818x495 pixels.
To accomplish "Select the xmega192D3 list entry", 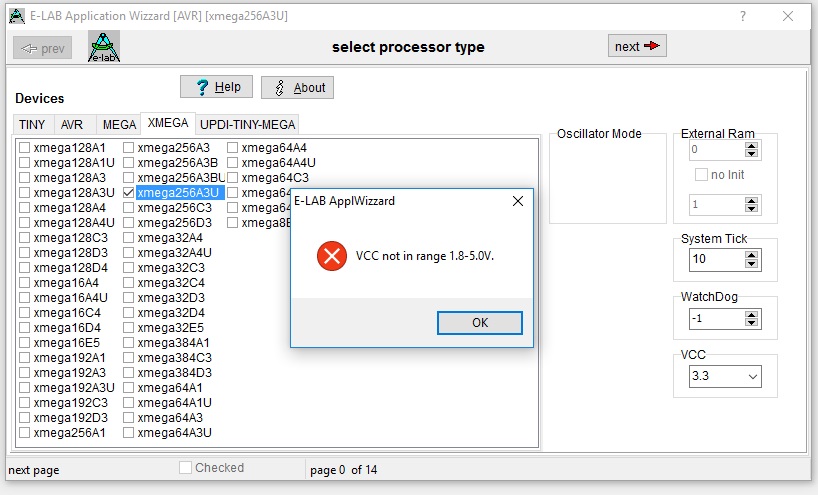I will 70,418.
